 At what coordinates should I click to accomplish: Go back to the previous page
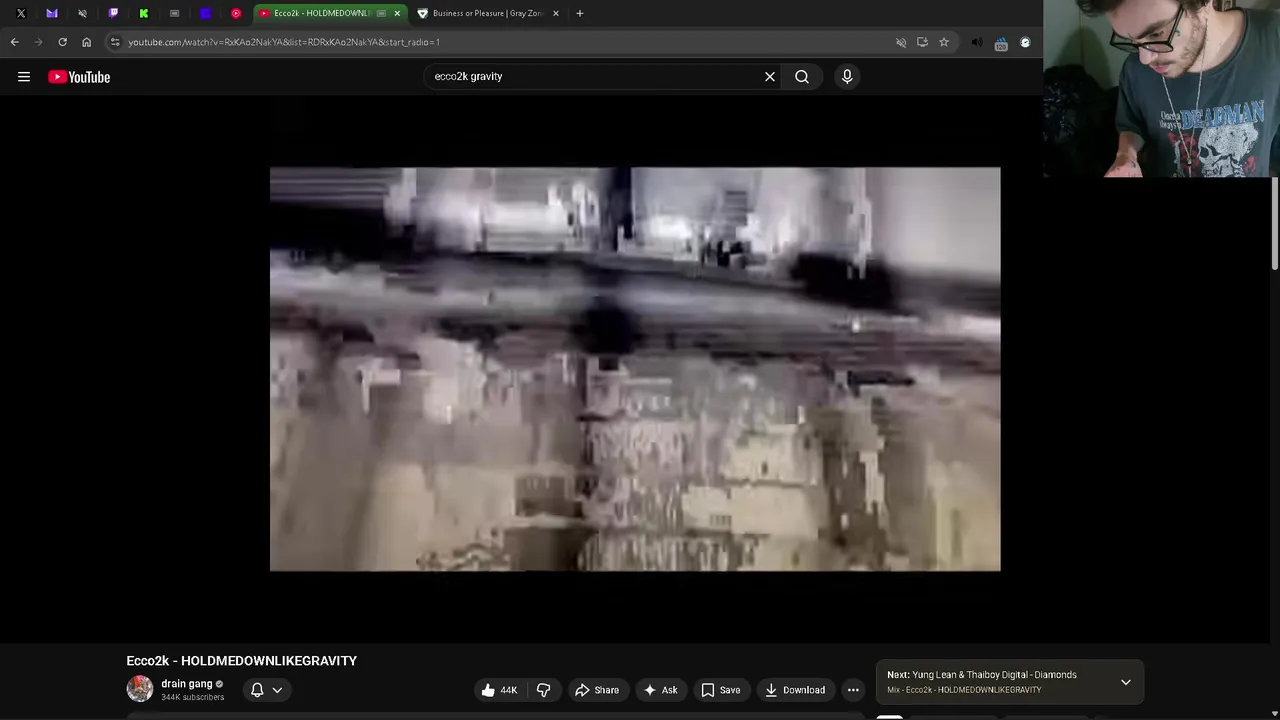coord(14,42)
